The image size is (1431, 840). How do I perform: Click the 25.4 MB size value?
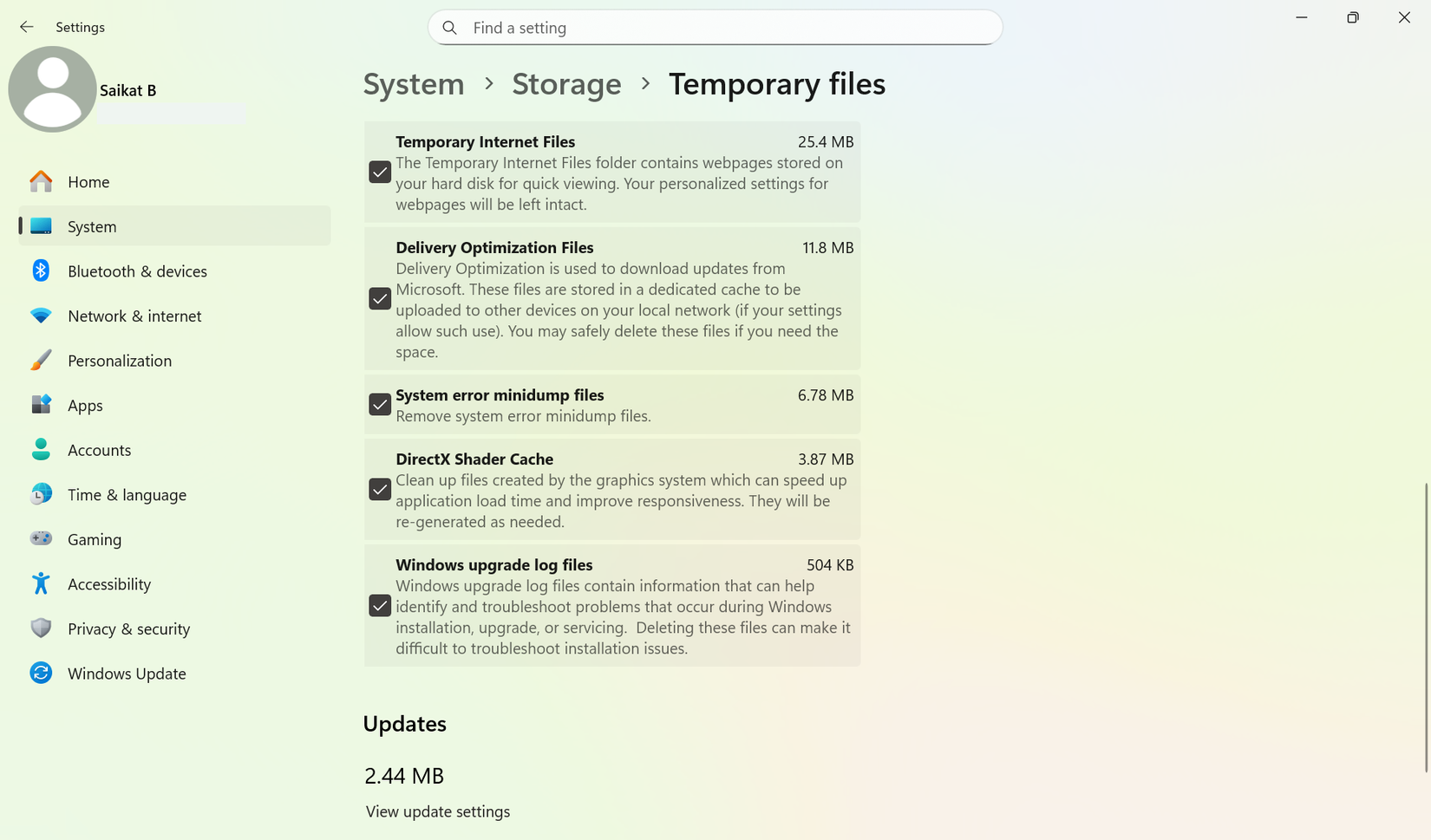tap(826, 141)
